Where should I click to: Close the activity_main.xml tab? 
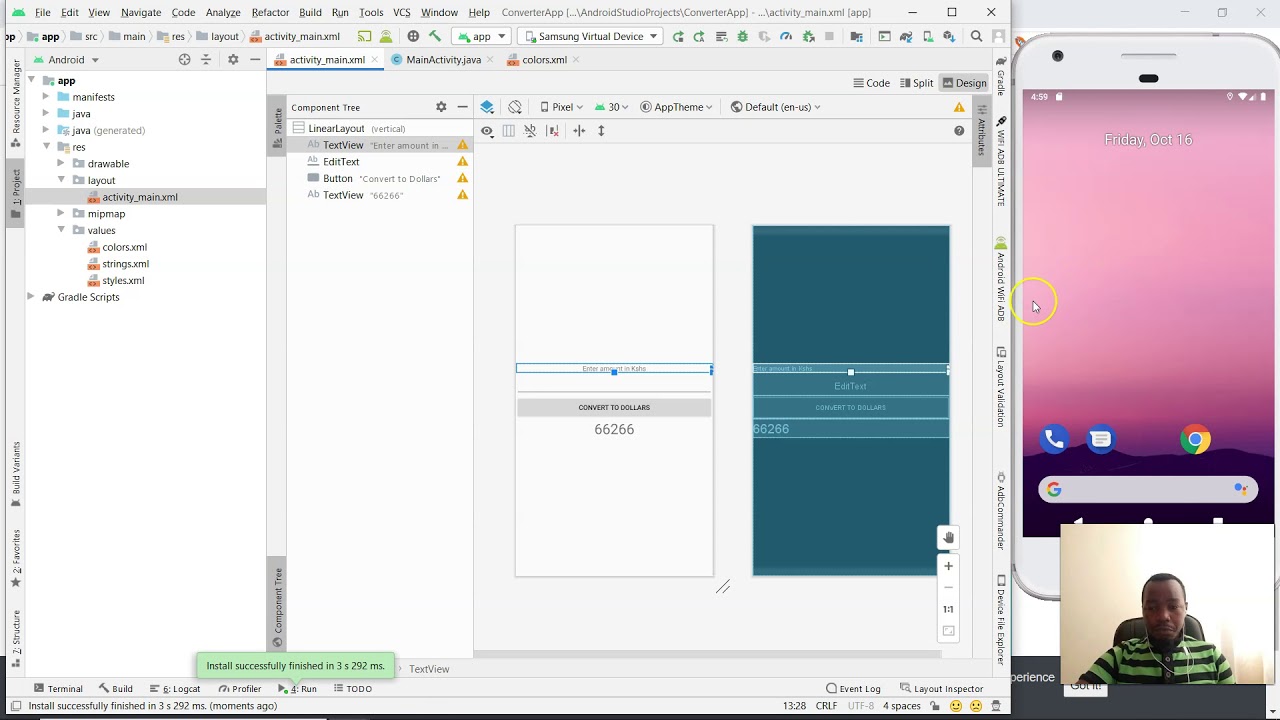pyautogui.click(x=374, y=60)
